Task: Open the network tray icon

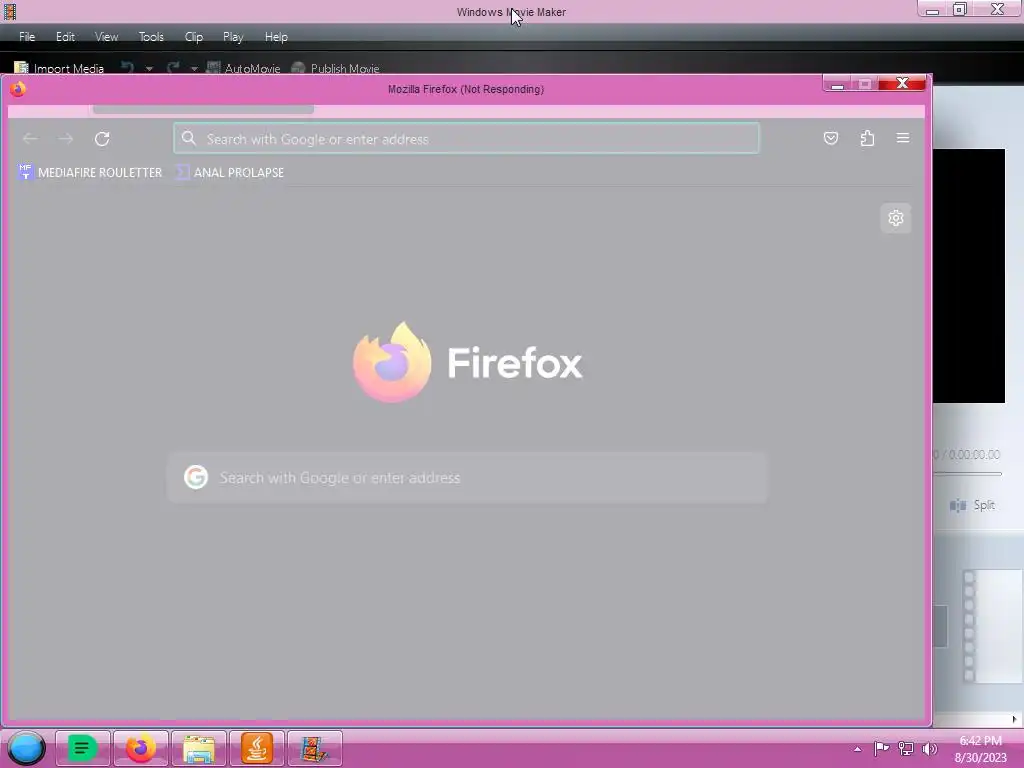Action: pyautogui.click(x=906, y=748)
